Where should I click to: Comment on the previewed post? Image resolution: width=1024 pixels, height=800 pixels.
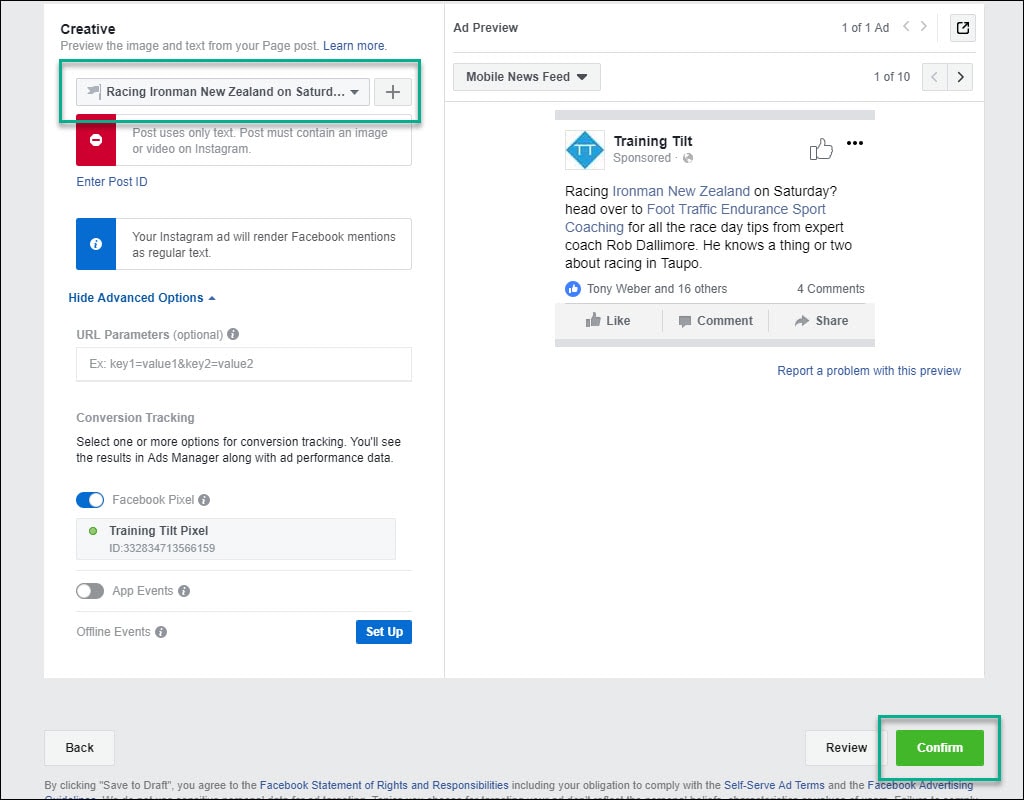[716, 321]
